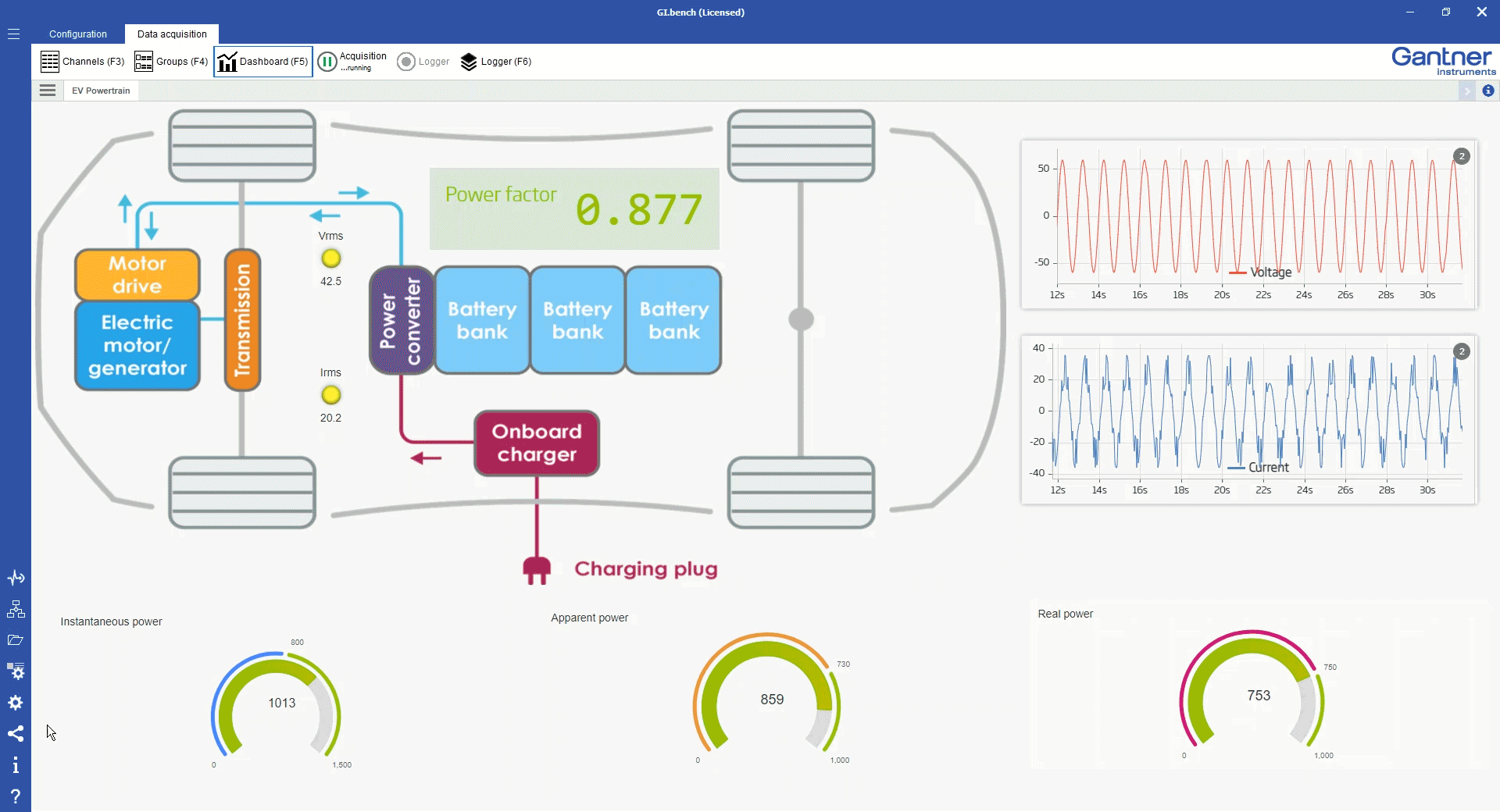This screenshot has width=1500, height=812.
Task: Click the signal waveform sidebar icon
Action: 16,578
